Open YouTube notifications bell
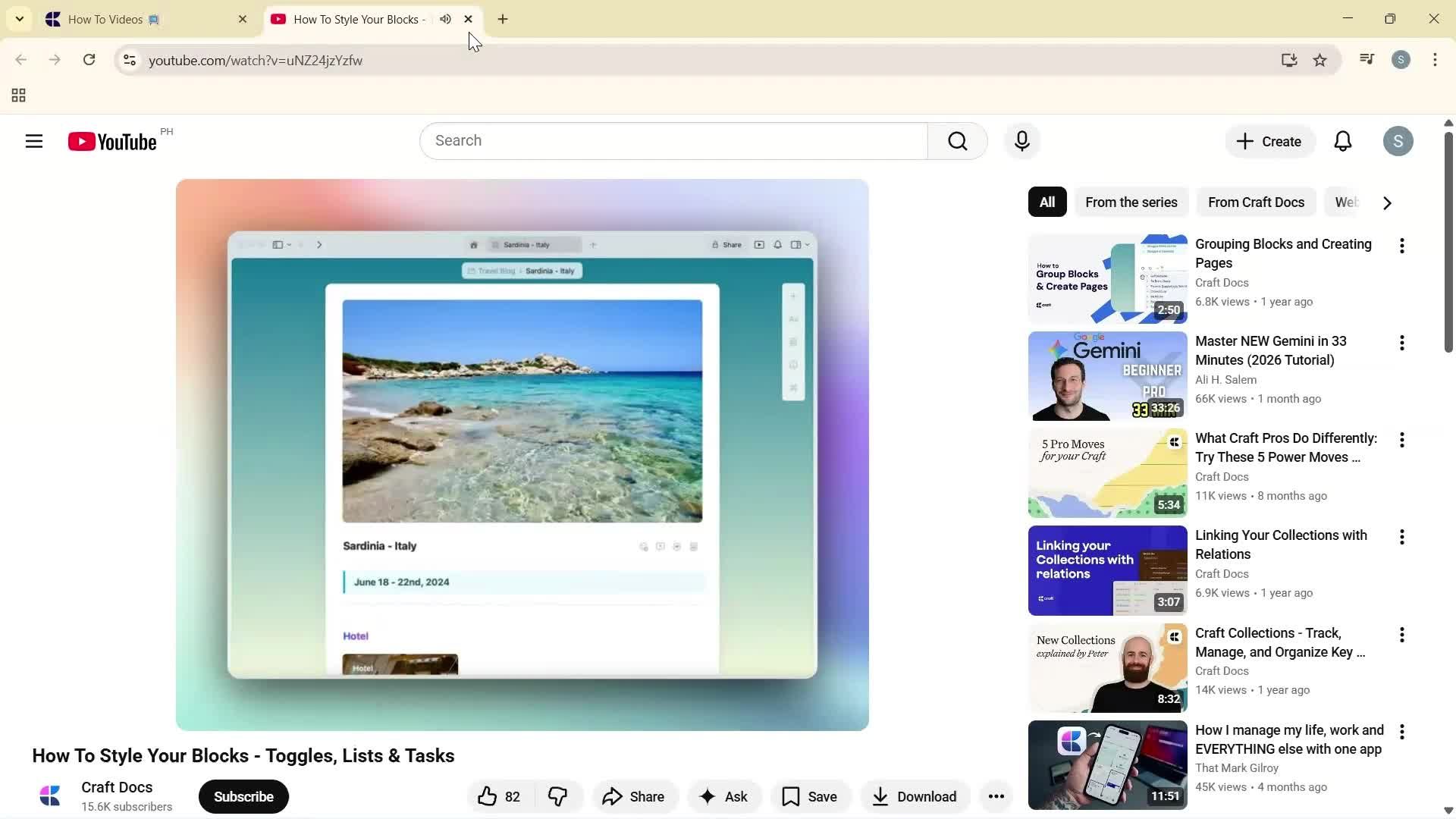The height and width of the screenshot is (819, 1456). [x=1342, y=141]
